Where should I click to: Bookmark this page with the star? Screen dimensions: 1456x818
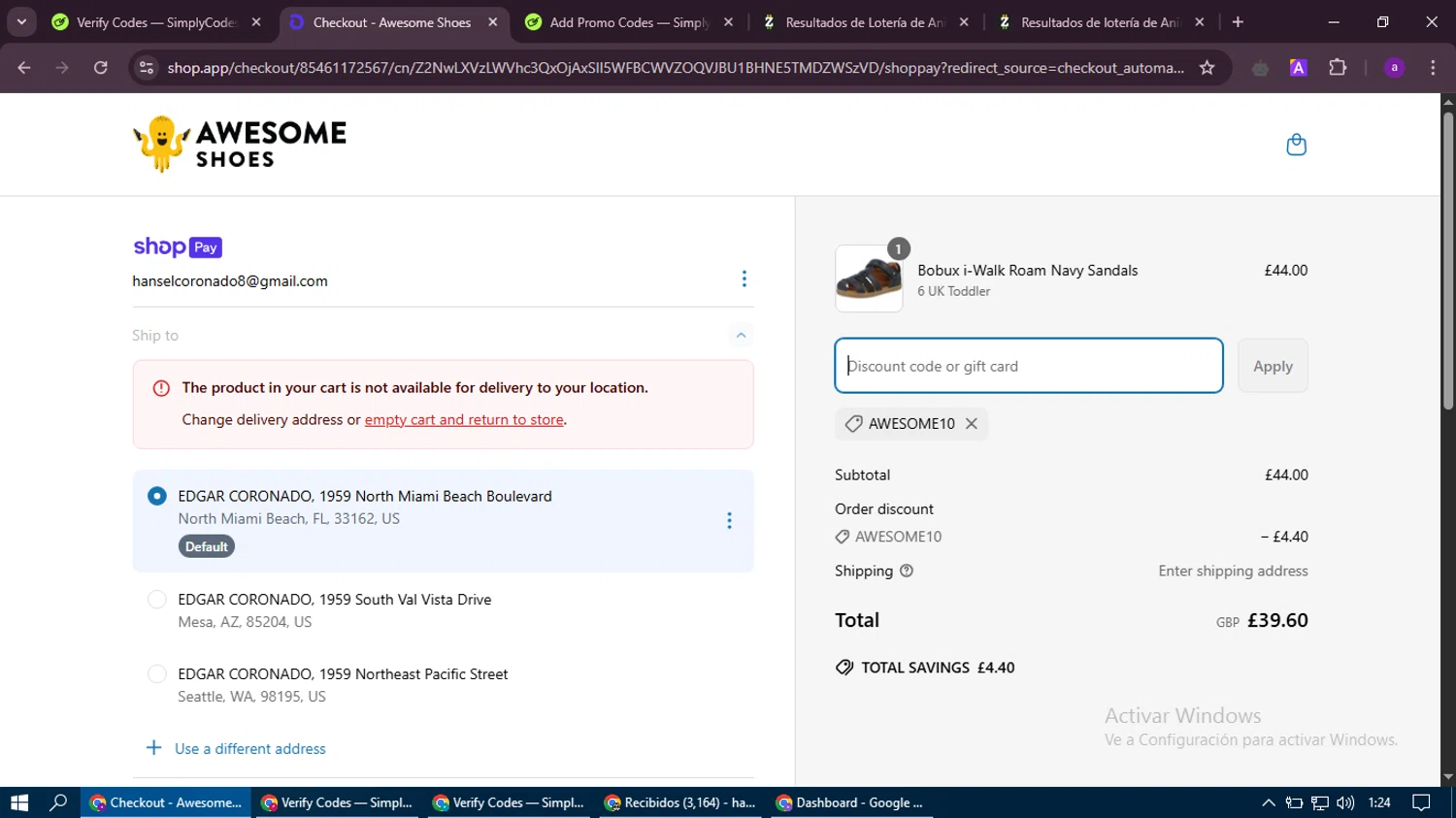point(1207,68)
